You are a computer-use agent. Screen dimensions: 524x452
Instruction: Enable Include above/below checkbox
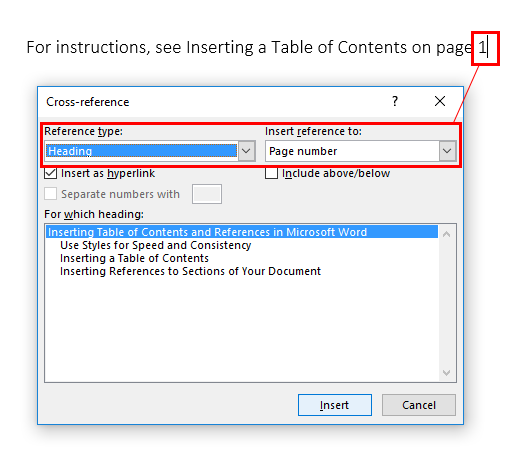271,173
